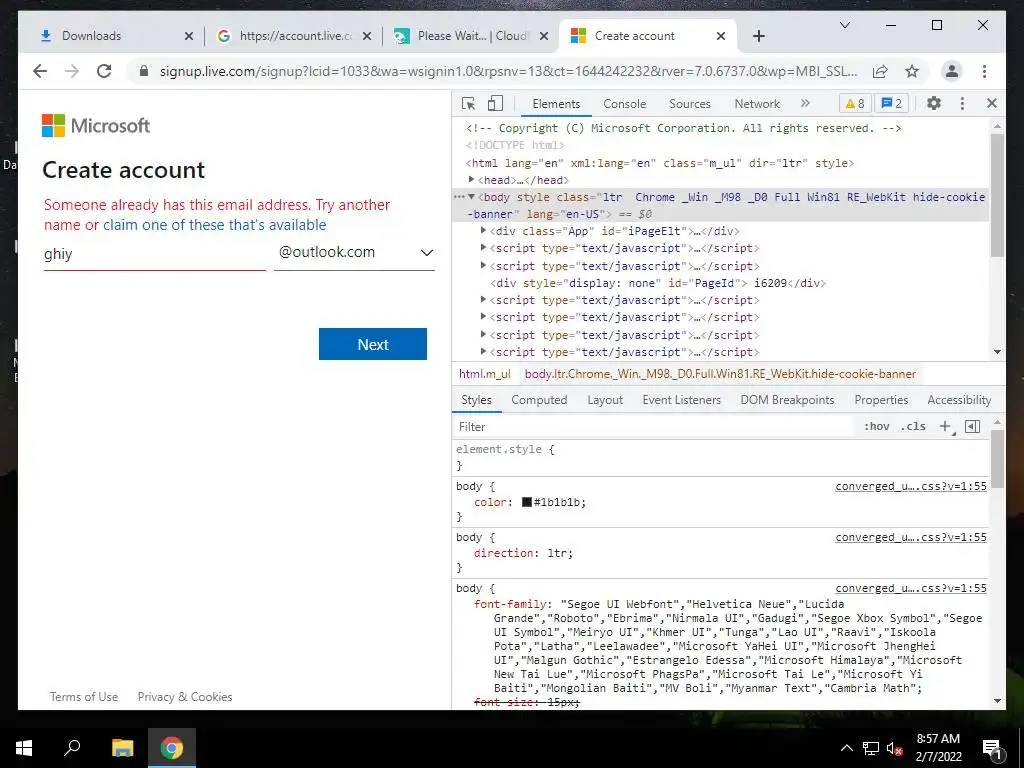Select html.m_ul breadcrumb
Viewport: 1024px width, 768px height.
(485, 374)
